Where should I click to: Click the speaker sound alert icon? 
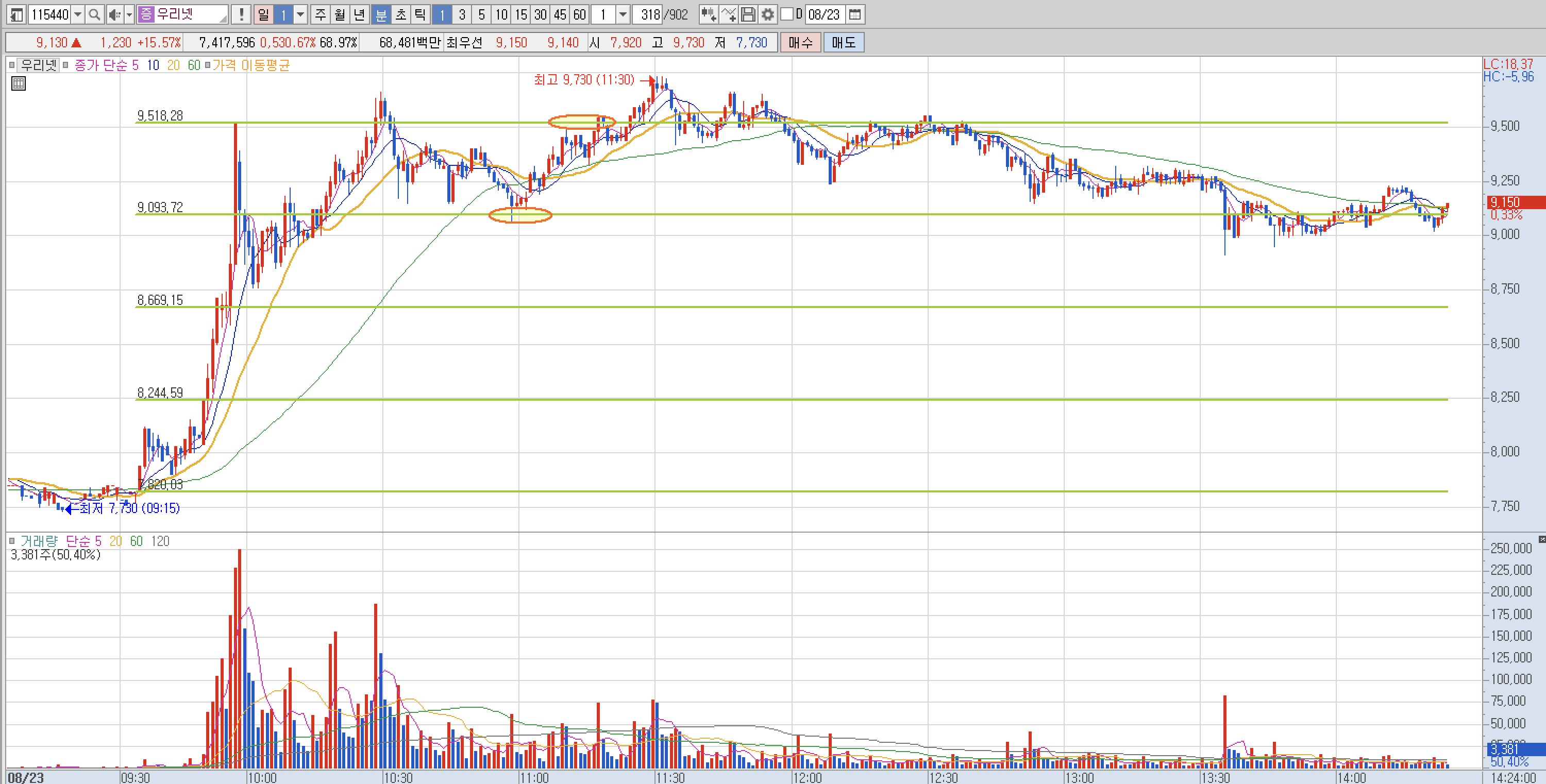(114, 14)
